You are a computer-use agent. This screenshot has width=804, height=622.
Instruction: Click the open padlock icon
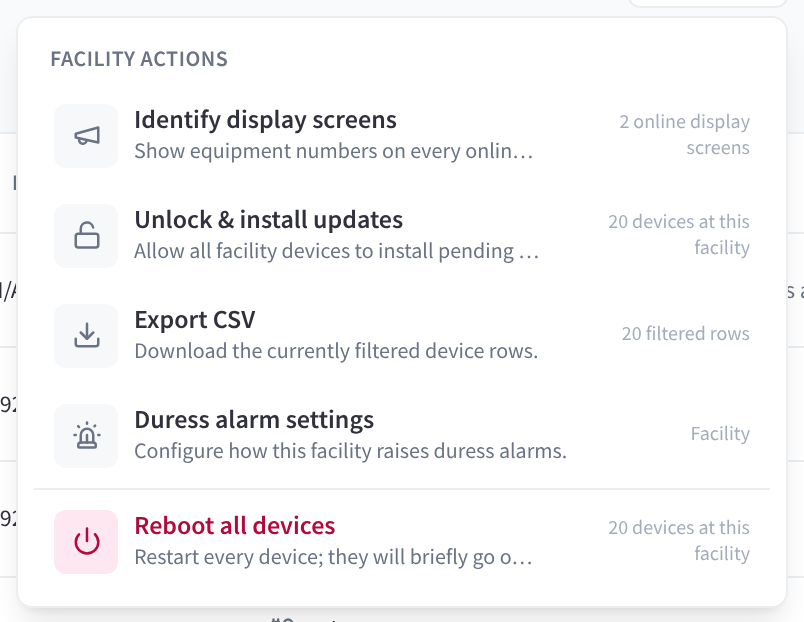point(87,236)
